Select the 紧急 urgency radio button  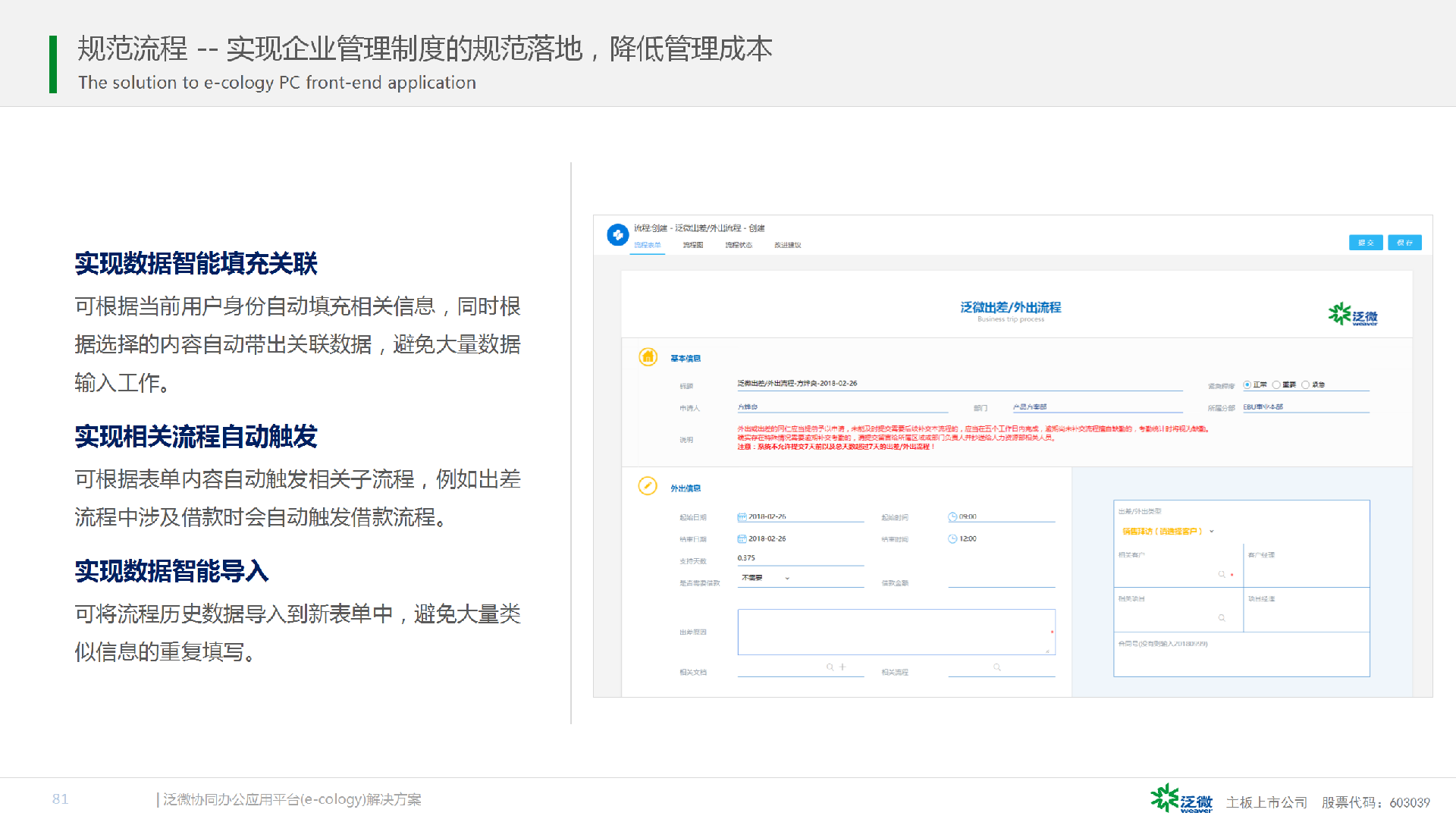coord(1305,385)
